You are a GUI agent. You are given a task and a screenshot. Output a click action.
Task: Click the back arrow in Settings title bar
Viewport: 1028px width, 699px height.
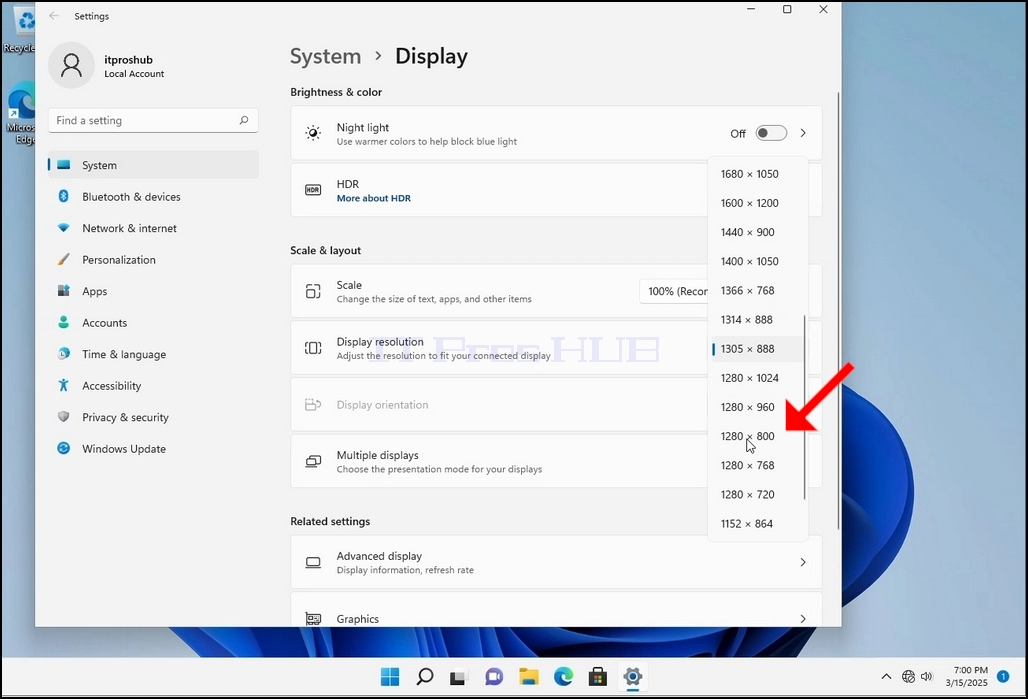54,16
